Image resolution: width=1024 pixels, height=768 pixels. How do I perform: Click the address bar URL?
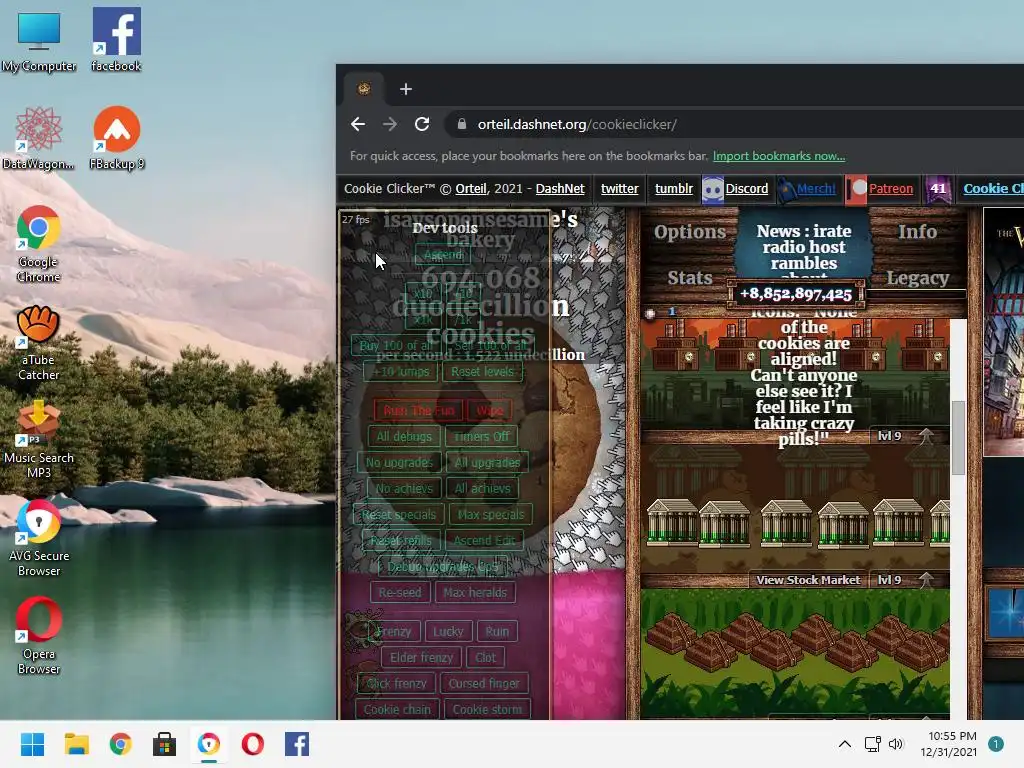click(577, 124)
